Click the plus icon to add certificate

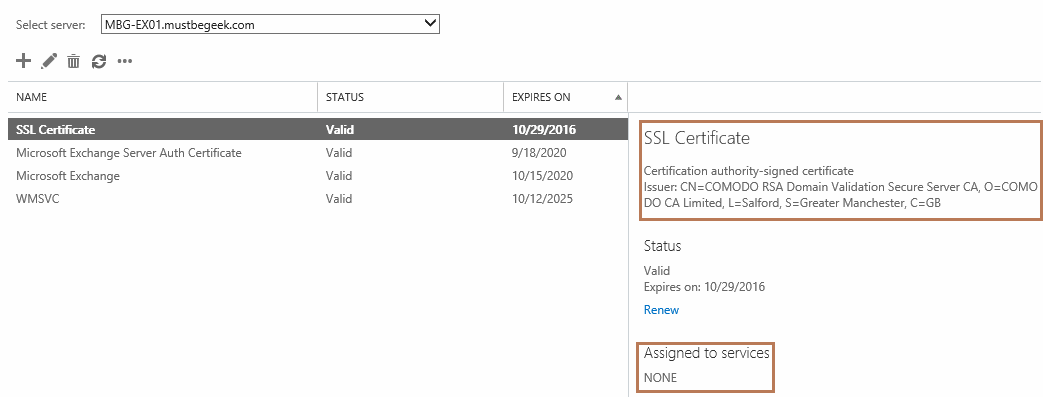pyautogui.click(x=23, y=61)
